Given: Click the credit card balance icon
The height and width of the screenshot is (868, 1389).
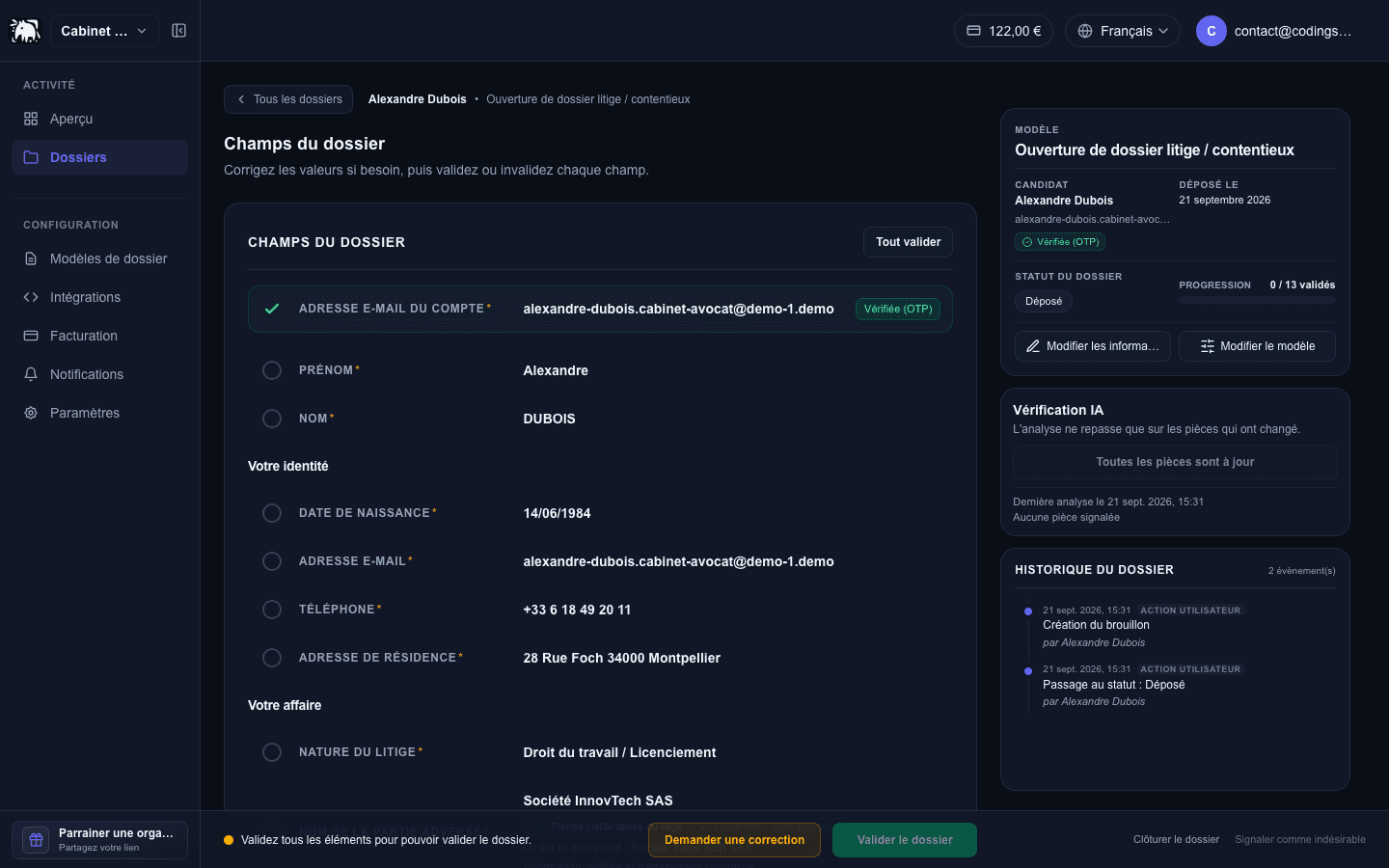Looking at the screenshot, I should click(x=974, y=31).
